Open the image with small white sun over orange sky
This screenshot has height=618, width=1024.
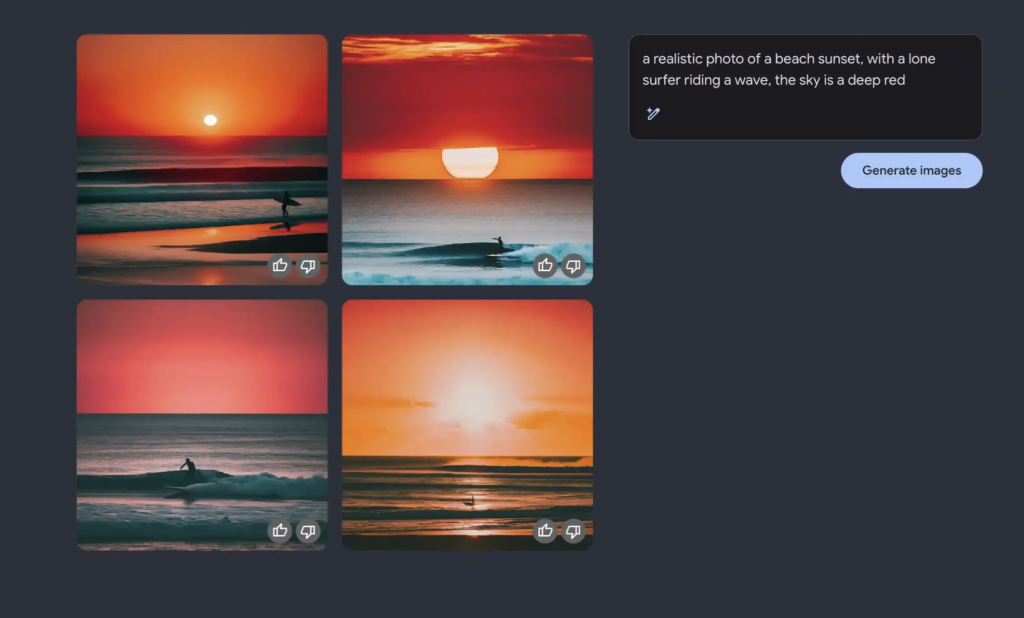coord(202,159)
